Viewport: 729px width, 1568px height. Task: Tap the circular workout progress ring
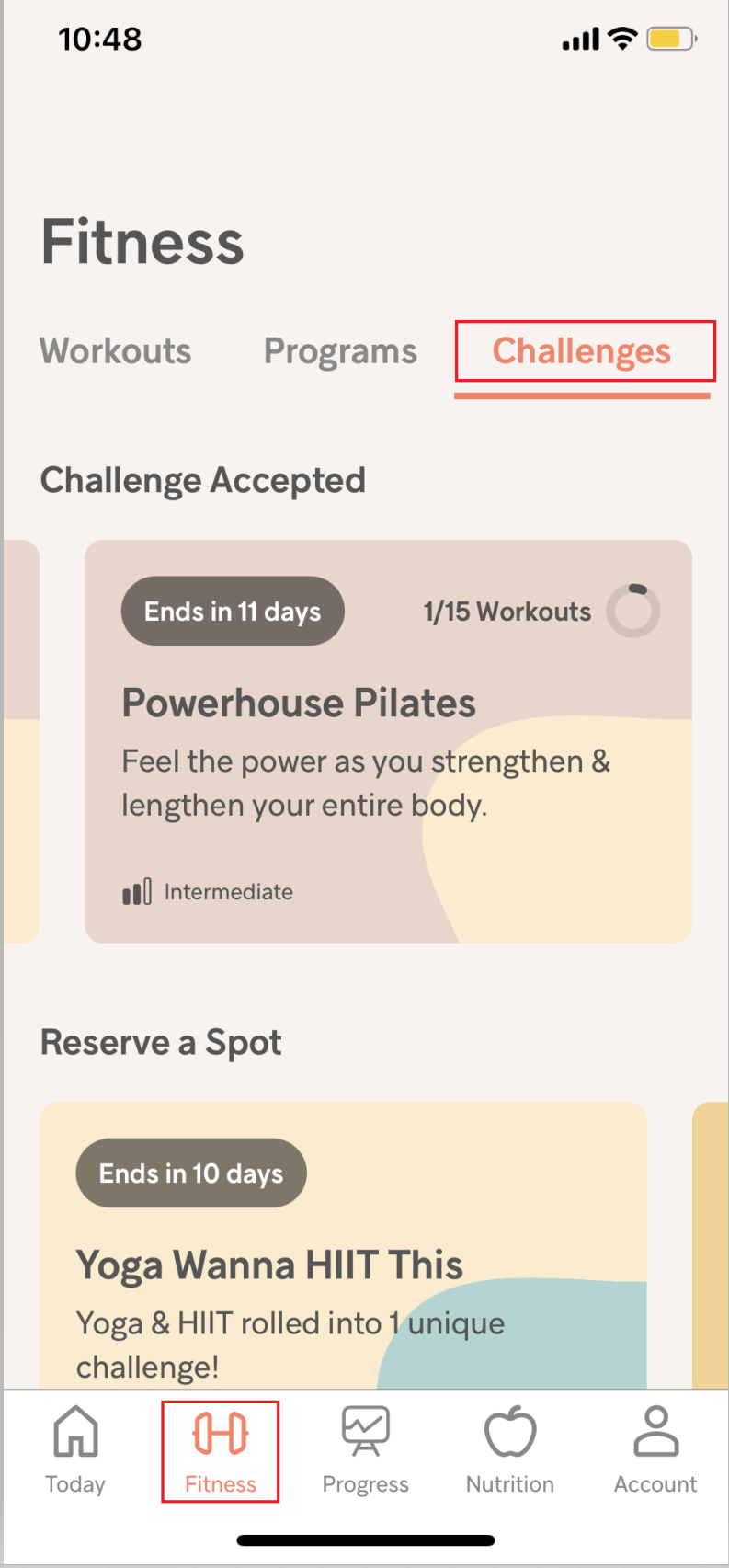[633, 611]
